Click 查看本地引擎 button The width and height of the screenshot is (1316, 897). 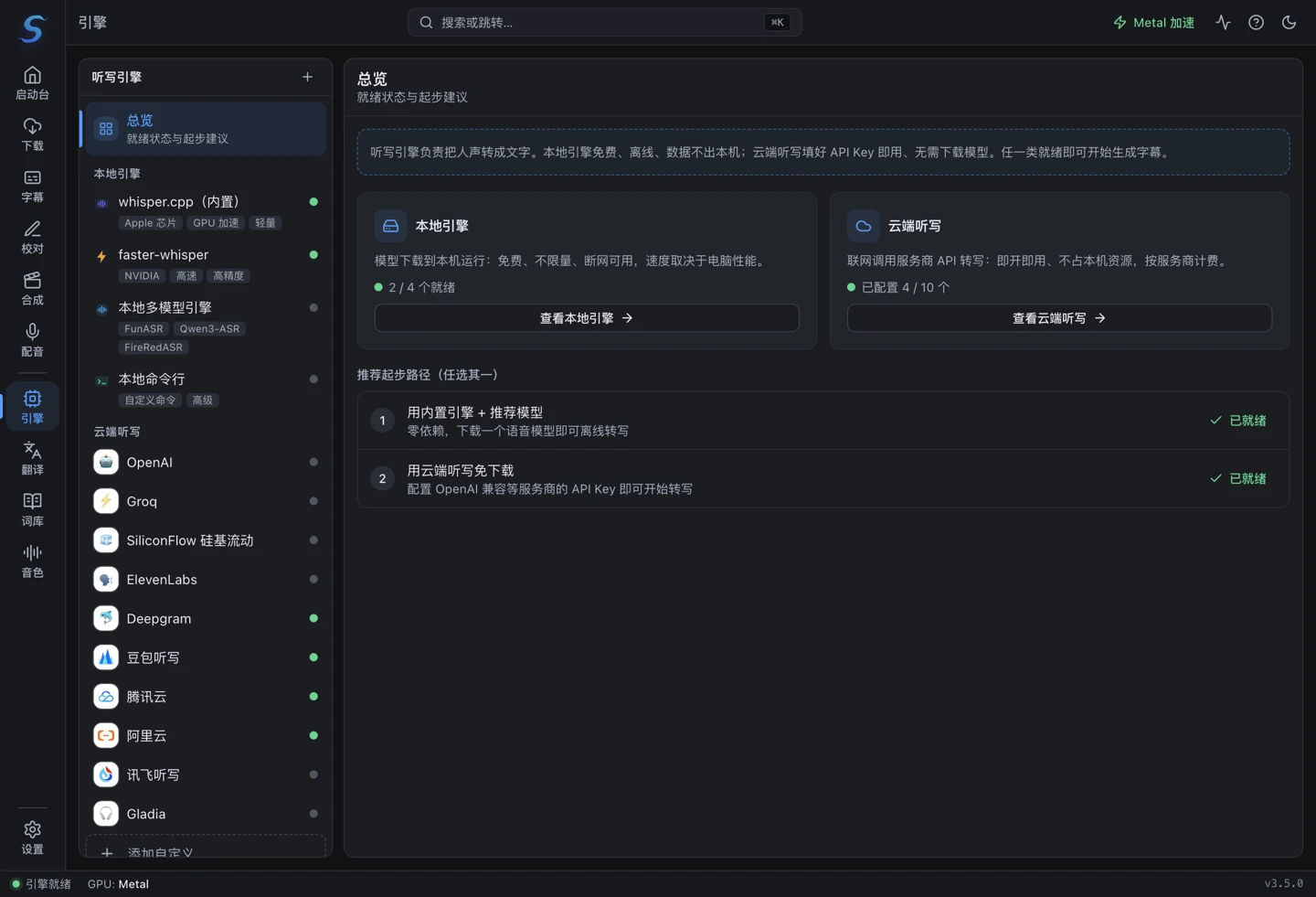coord(587,318)
